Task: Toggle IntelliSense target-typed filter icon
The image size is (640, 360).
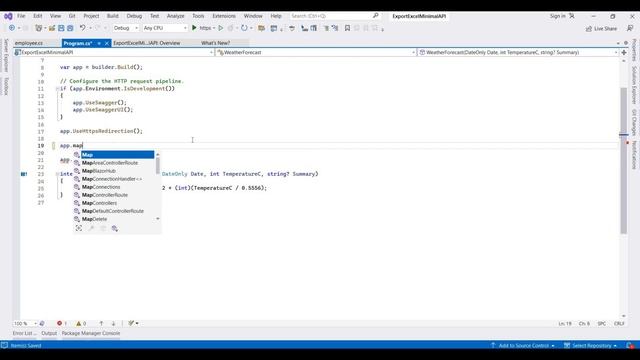Action: click(79, 229)
